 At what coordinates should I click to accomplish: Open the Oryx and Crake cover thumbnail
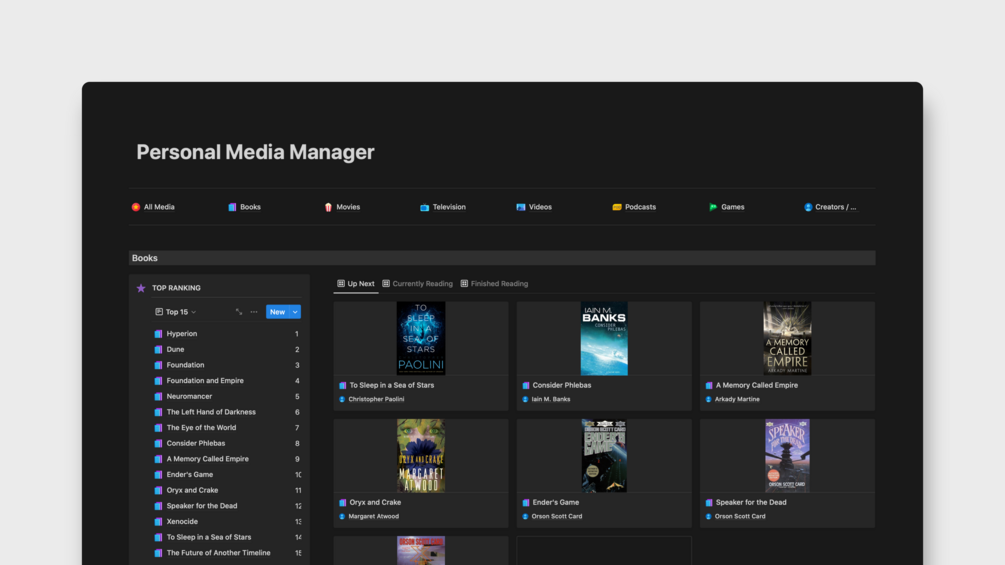(421, 455)
